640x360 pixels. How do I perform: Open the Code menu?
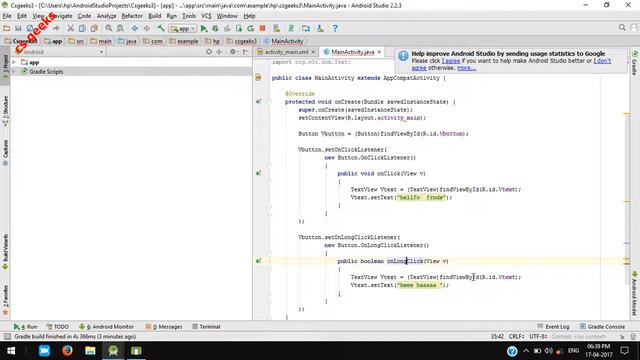84,16
